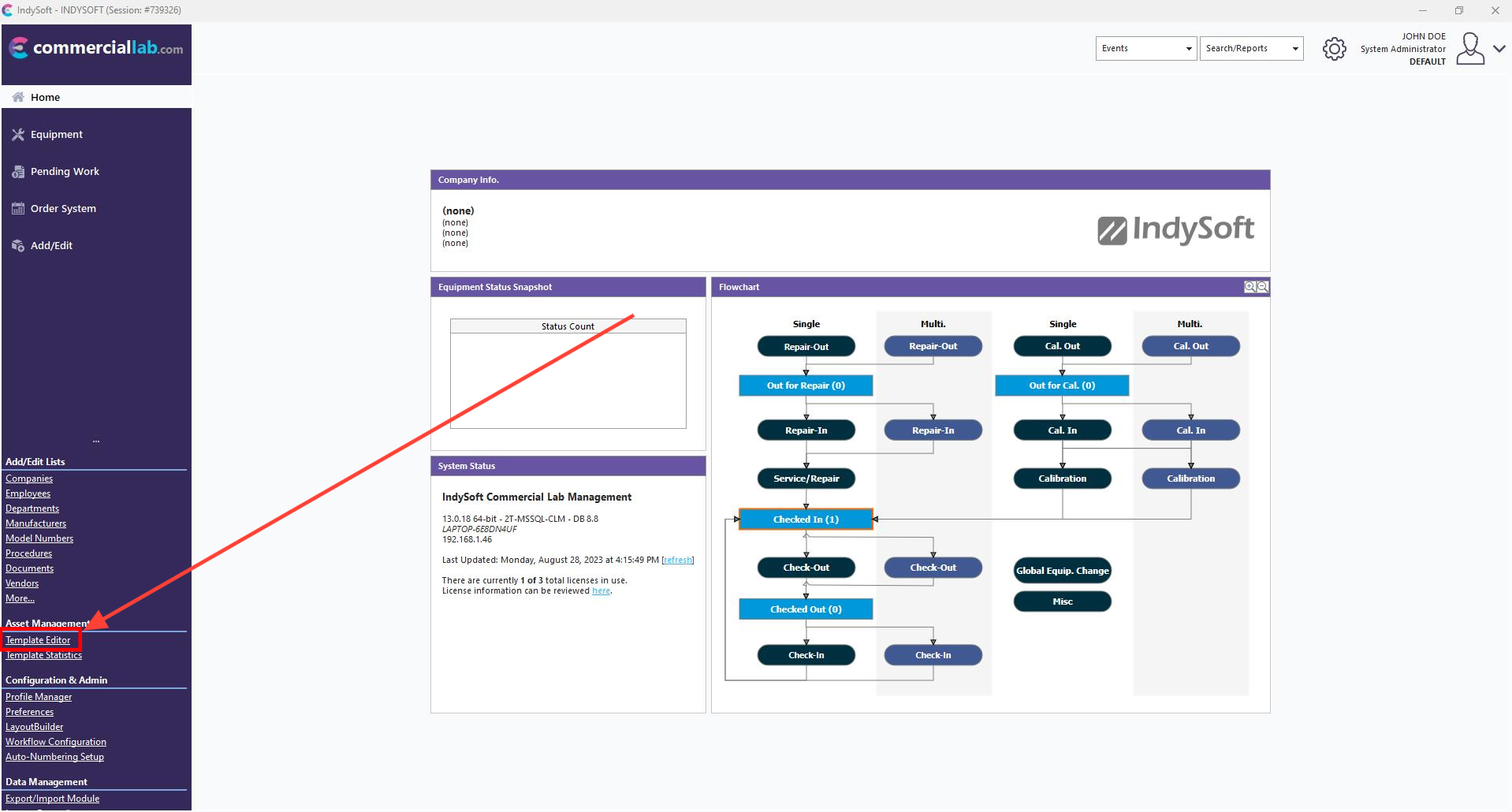Click the flowchart zoom in magnifier
Image resolution: width=1512 pixels, height=812 pixels.
[x=1249, y=287]
